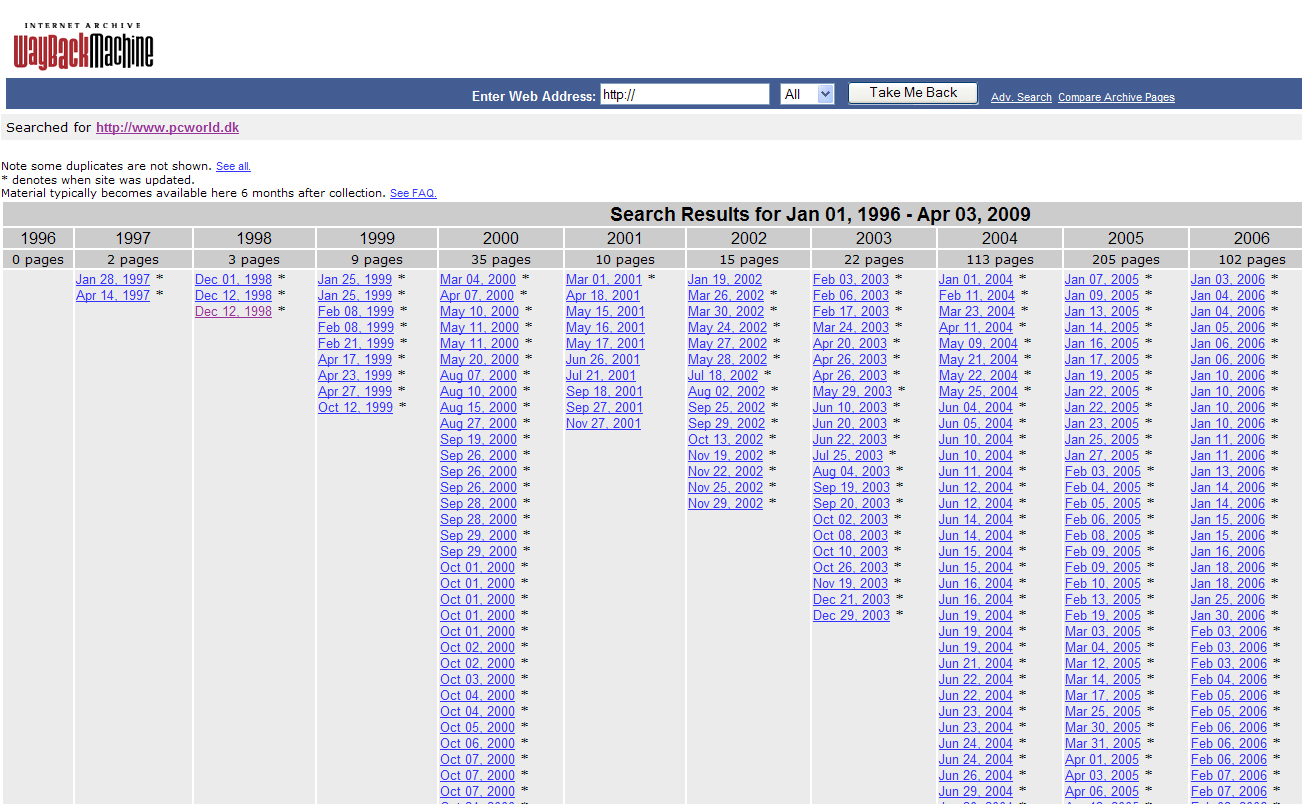Open Compare Archive Pages link
This screenshot has height=804, width=1302.
[1116, 97]
